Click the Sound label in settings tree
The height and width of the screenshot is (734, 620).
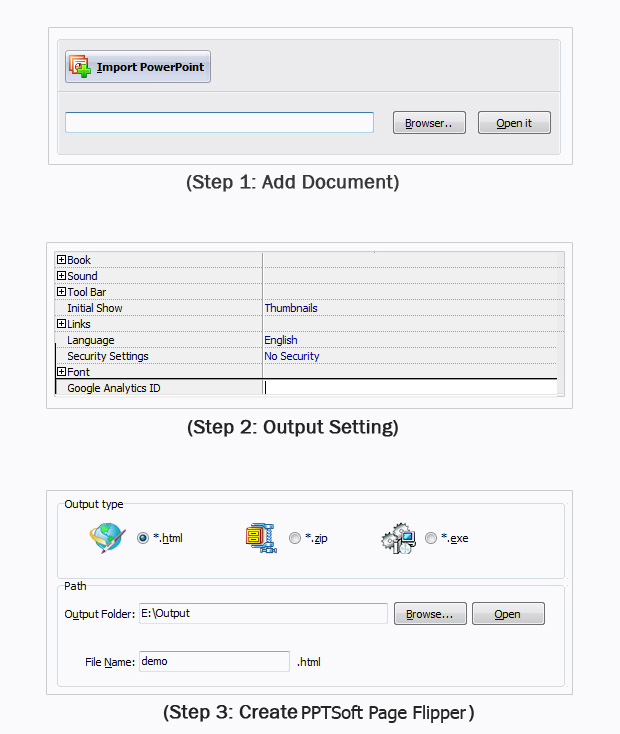point(82,276)
